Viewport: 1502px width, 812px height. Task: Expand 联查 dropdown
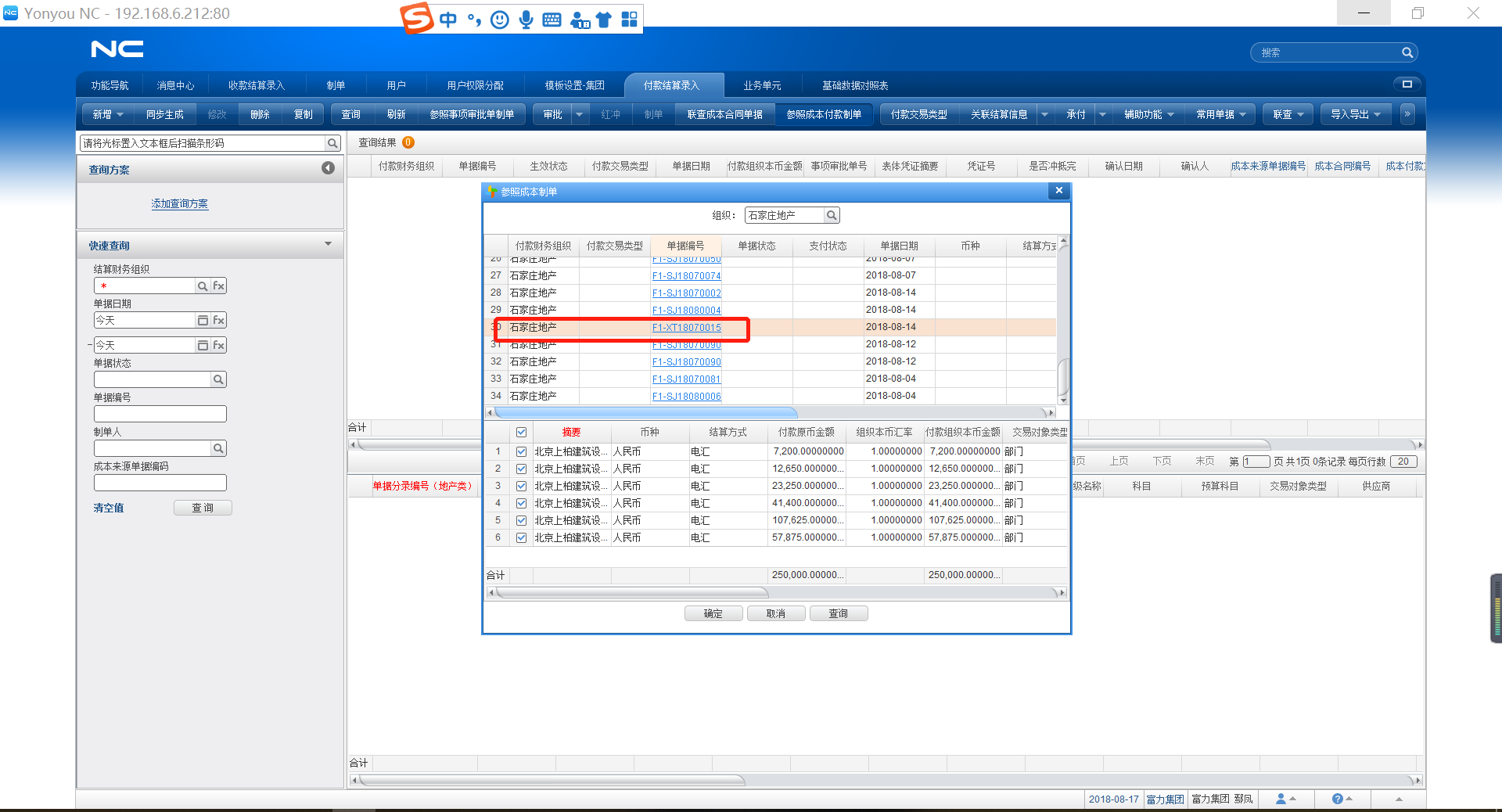pos(1300,115)
